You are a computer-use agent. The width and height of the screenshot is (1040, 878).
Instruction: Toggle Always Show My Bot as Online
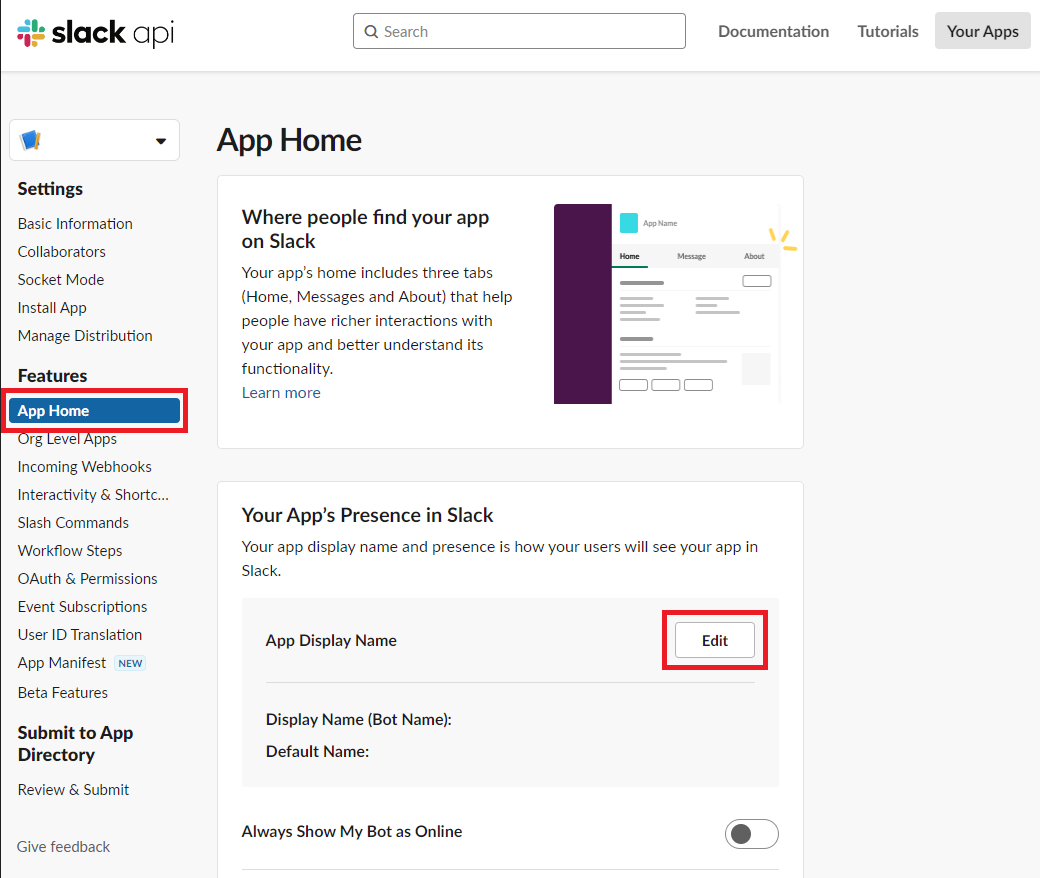click(x=751, y=833)
